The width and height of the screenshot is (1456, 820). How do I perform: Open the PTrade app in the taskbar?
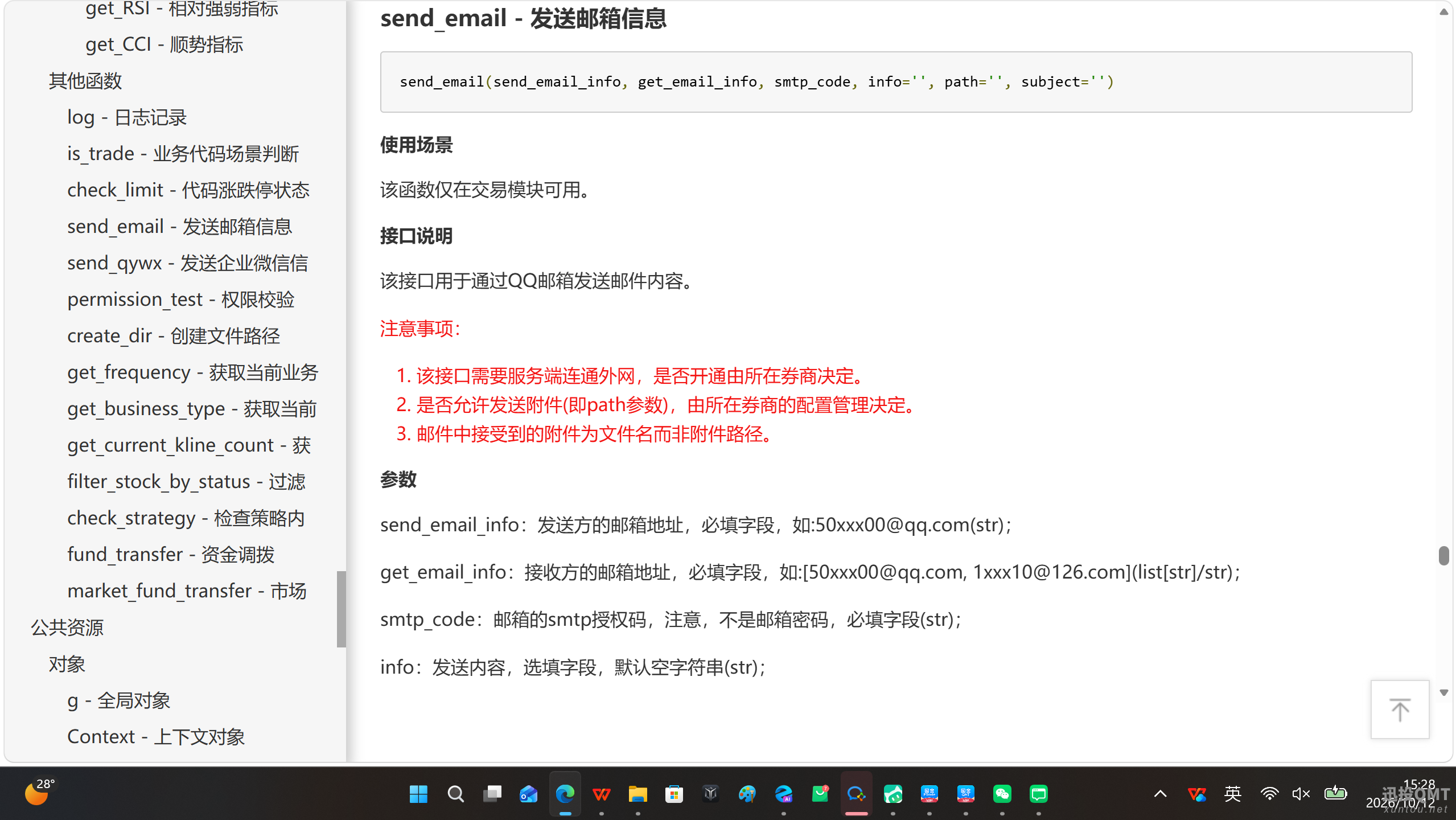coord(929,794)
